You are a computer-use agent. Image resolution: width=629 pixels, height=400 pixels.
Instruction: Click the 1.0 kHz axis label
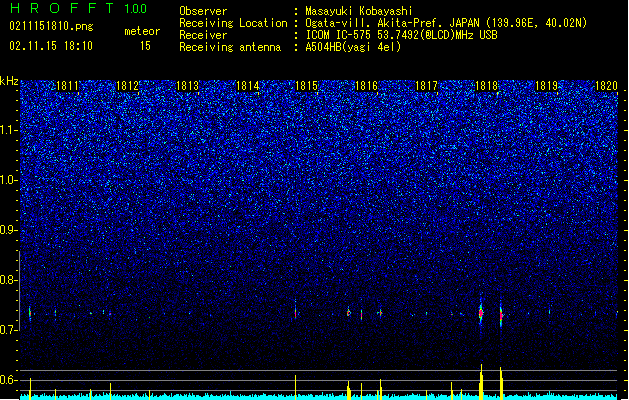[8, 181]
